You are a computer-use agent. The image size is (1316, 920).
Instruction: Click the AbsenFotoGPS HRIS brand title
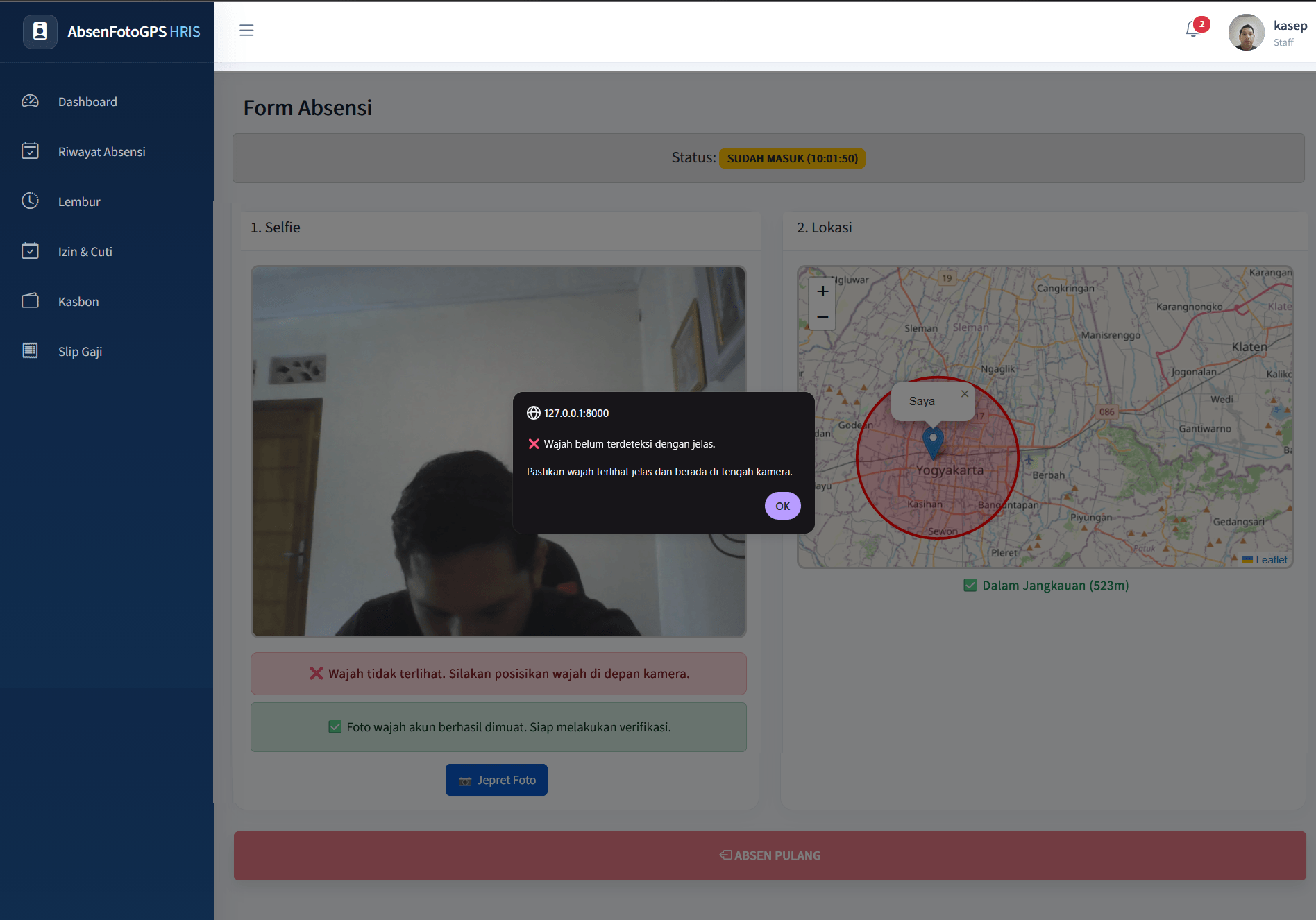(x=134, y=32)
